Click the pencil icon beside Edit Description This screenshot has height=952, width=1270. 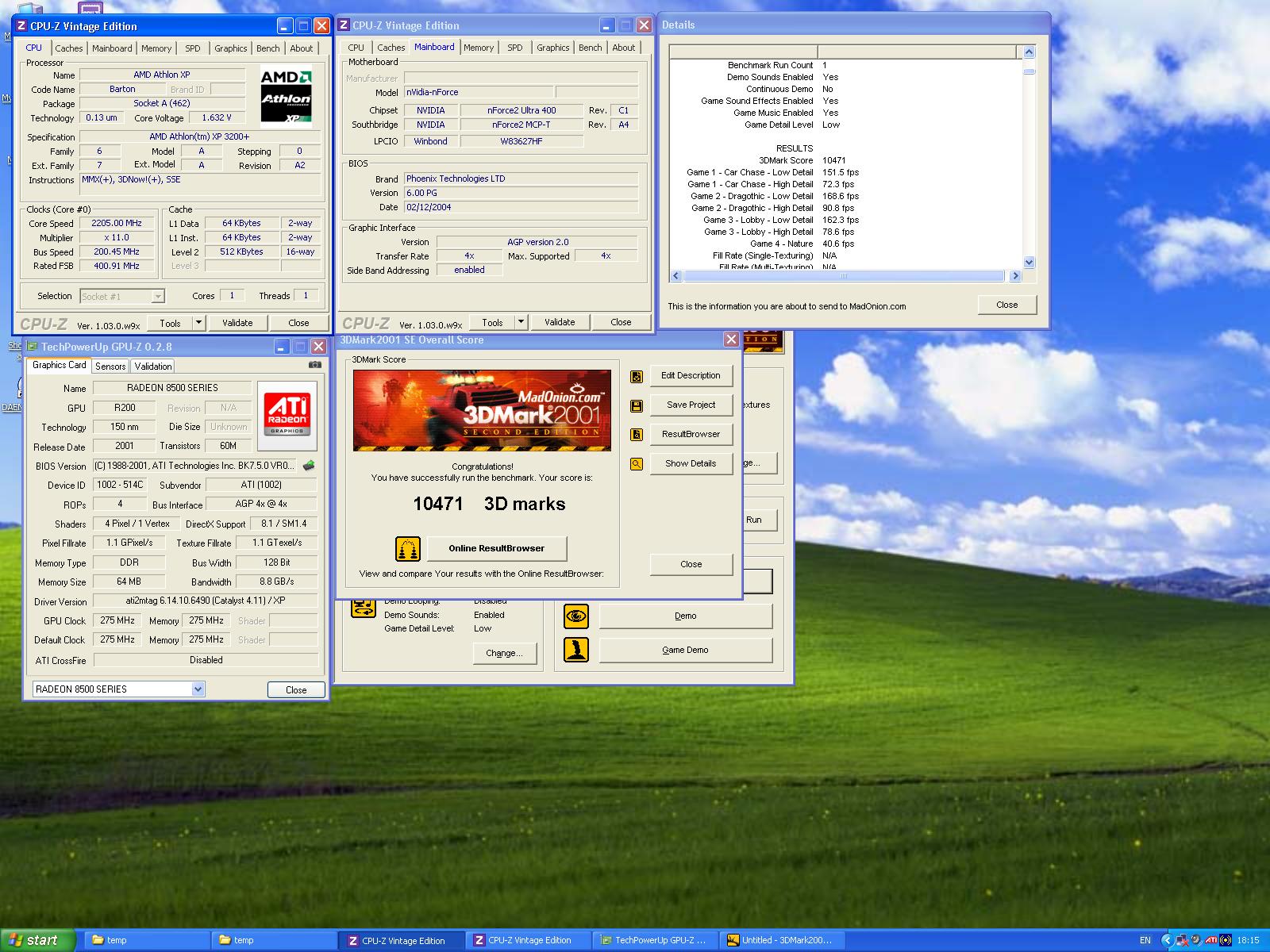(636, 376)
